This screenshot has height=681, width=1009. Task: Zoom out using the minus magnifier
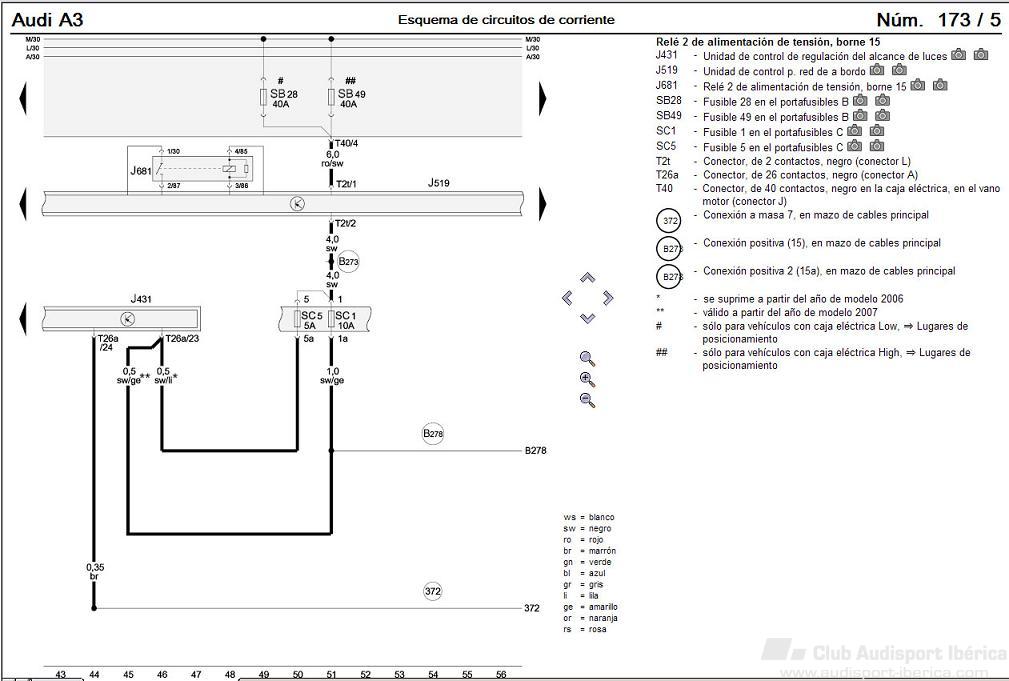tap(588, 400)
